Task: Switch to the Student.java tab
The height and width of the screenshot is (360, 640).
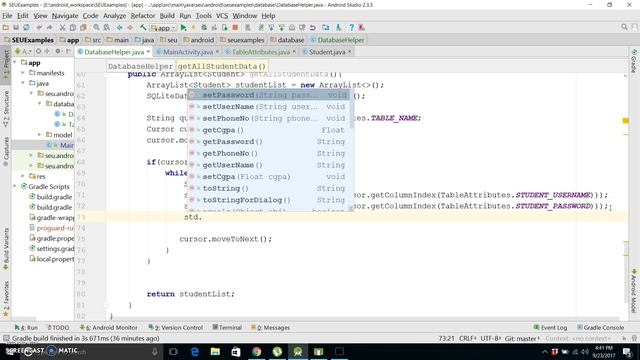Action: click(x=327, y=52)
